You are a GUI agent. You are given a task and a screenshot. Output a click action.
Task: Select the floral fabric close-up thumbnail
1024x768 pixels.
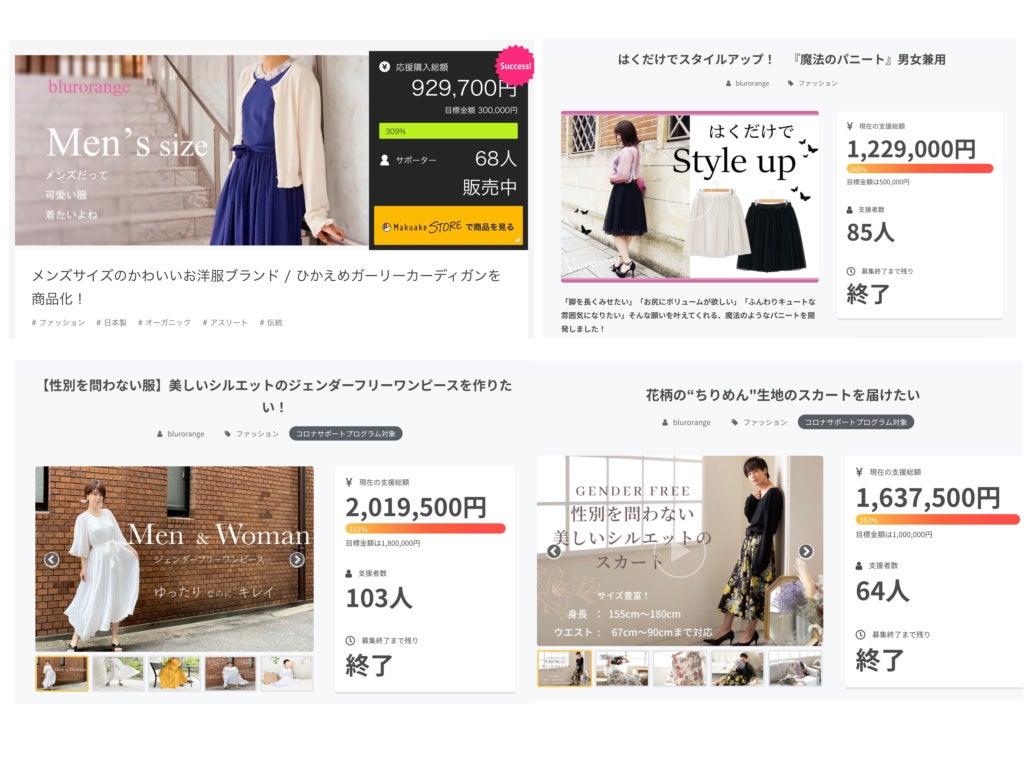pyautogui.click(x=679, y=668)
